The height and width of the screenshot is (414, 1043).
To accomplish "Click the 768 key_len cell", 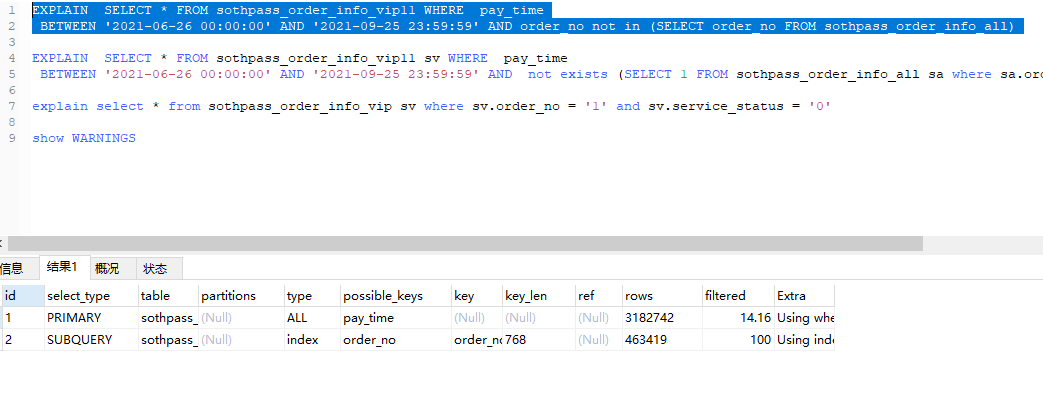I will click(539, 339).
